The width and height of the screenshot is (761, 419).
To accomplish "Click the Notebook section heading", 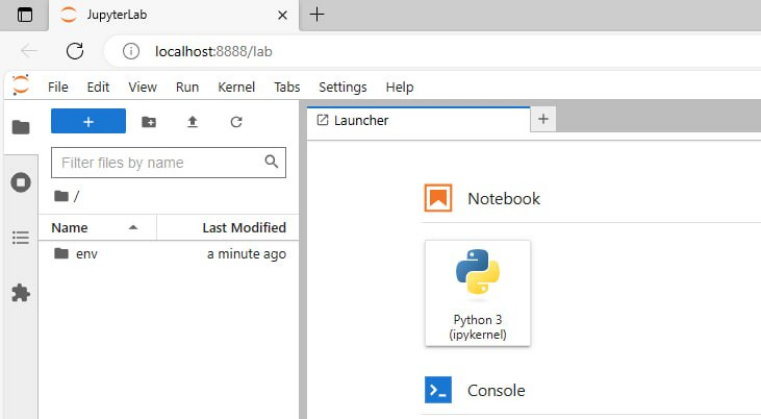I will pyautogui.click(x=504, y=199).
